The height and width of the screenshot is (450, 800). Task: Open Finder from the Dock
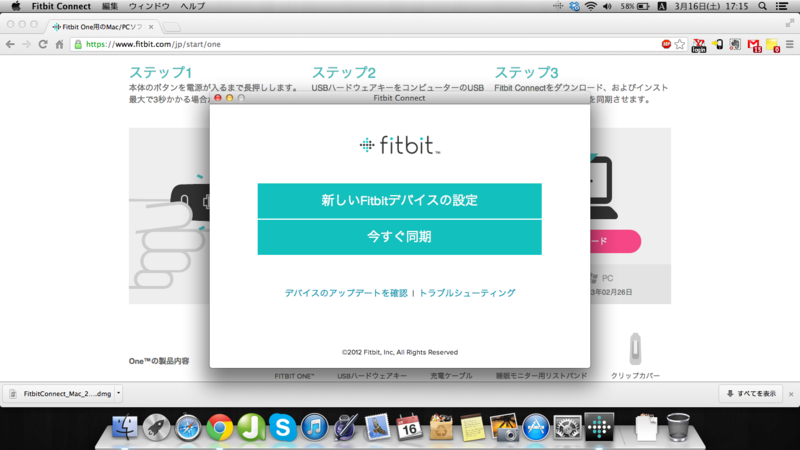point(125,427)
